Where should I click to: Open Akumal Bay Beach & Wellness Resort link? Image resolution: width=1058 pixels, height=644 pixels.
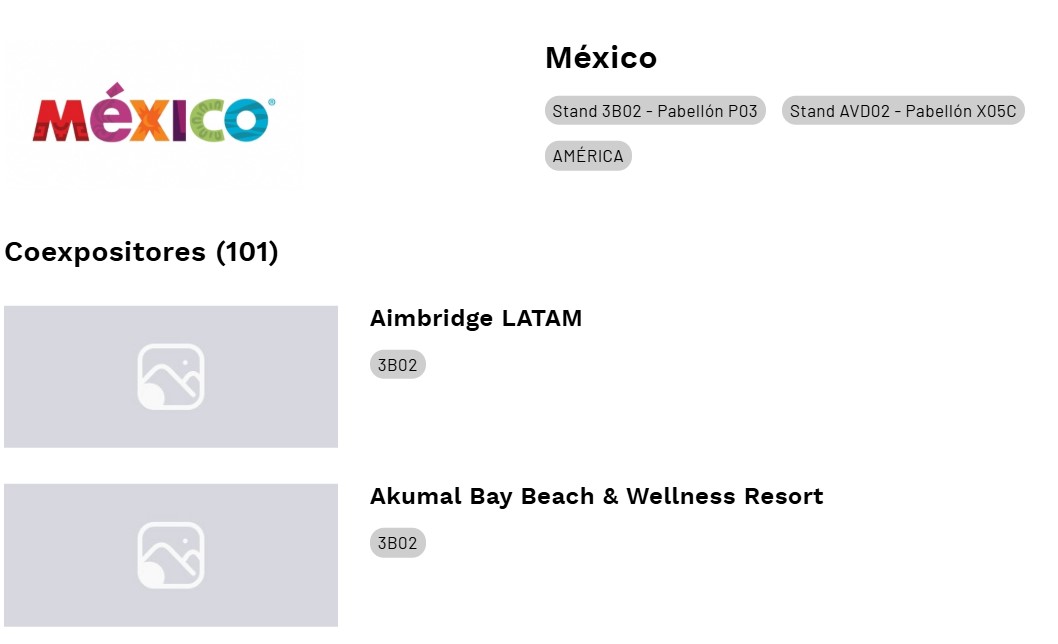pos(596,497)
